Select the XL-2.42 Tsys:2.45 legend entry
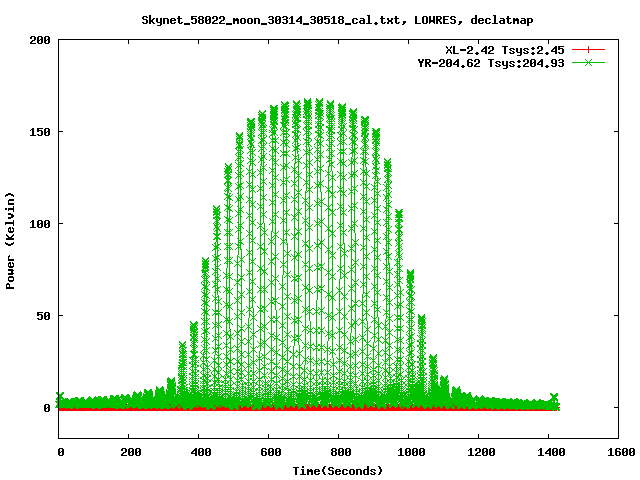Image resolution: width=640 pixels, height=480 pixels. coord(504,50)
